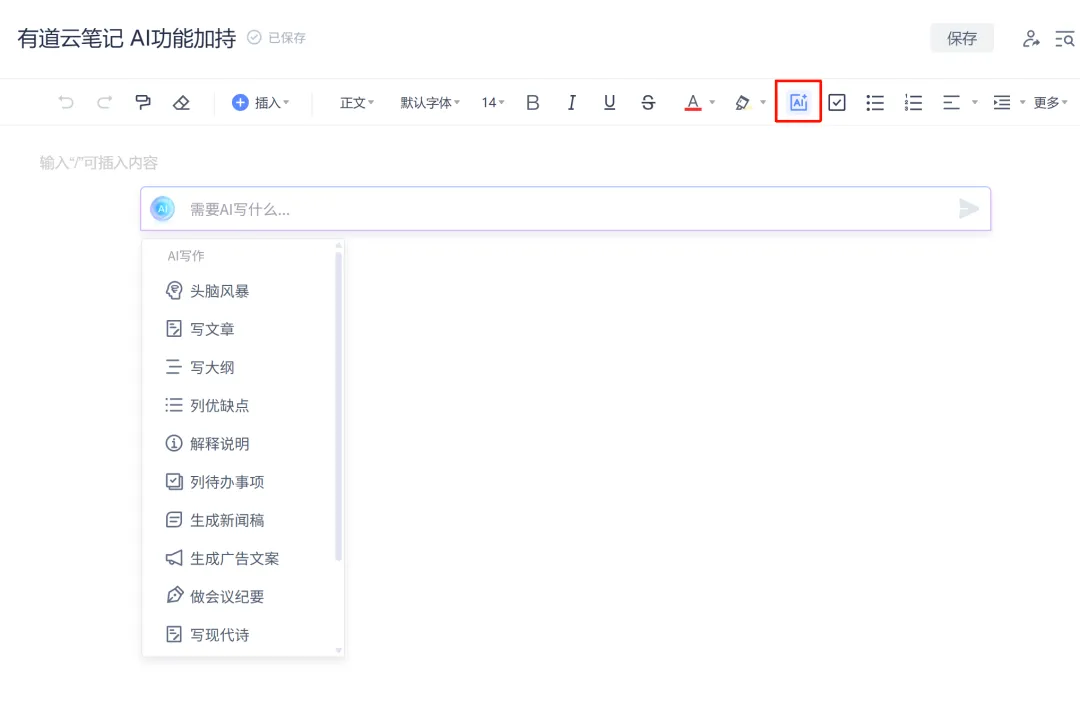The width and height of the screenshot is (1080, 719).
Task: Click the 保存 save button
Action: (x=962, y=38)
